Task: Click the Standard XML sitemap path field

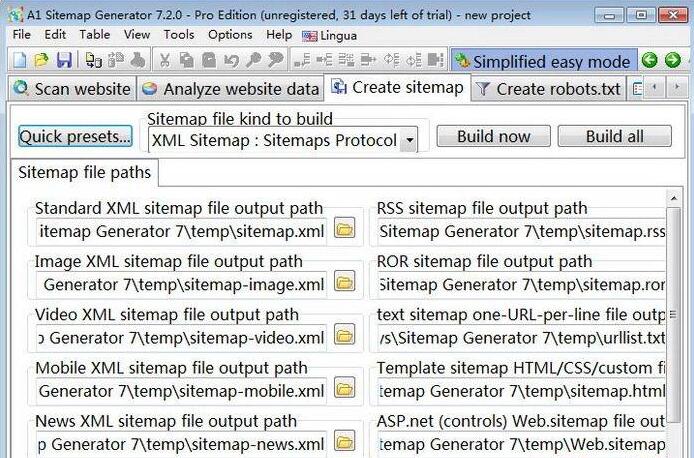Action: pos(181,231)
